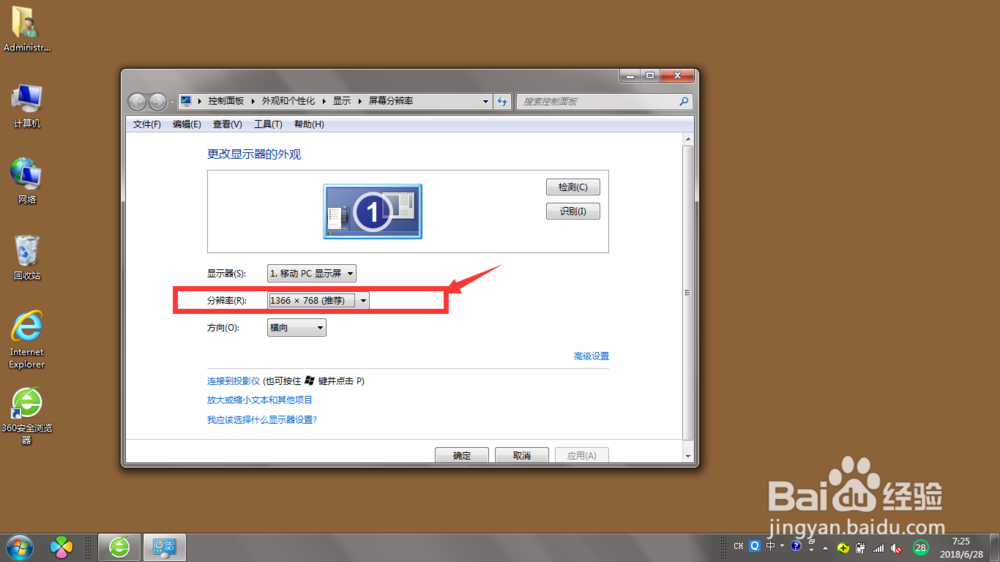This screenshot has width=1000, height=562.
Task: Click the green-yellow plus tray icon
Action: (x=843, y=548)
